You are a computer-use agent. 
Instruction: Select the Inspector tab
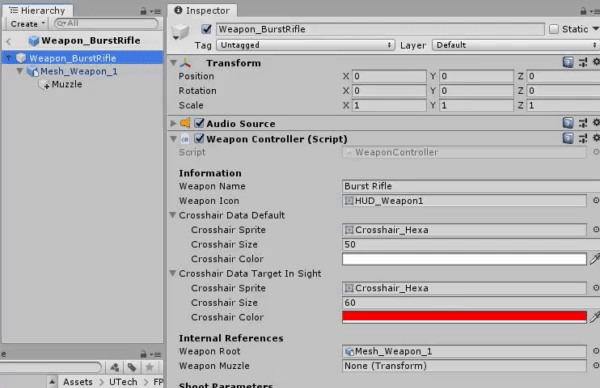202,10
